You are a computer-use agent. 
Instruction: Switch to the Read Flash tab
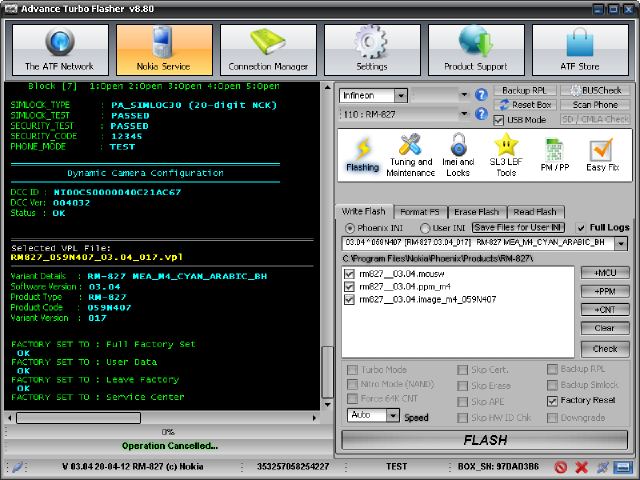[x=535, y=212]
